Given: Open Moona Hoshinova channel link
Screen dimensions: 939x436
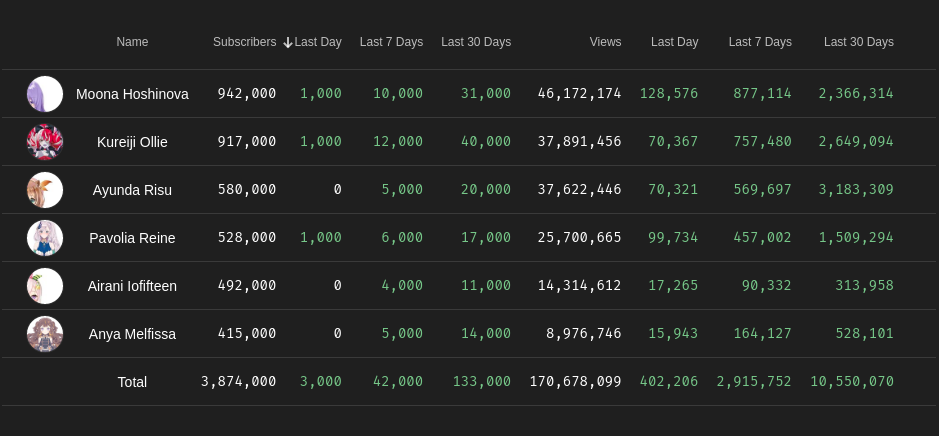Looking at the screenshot, I should (132, 94).
